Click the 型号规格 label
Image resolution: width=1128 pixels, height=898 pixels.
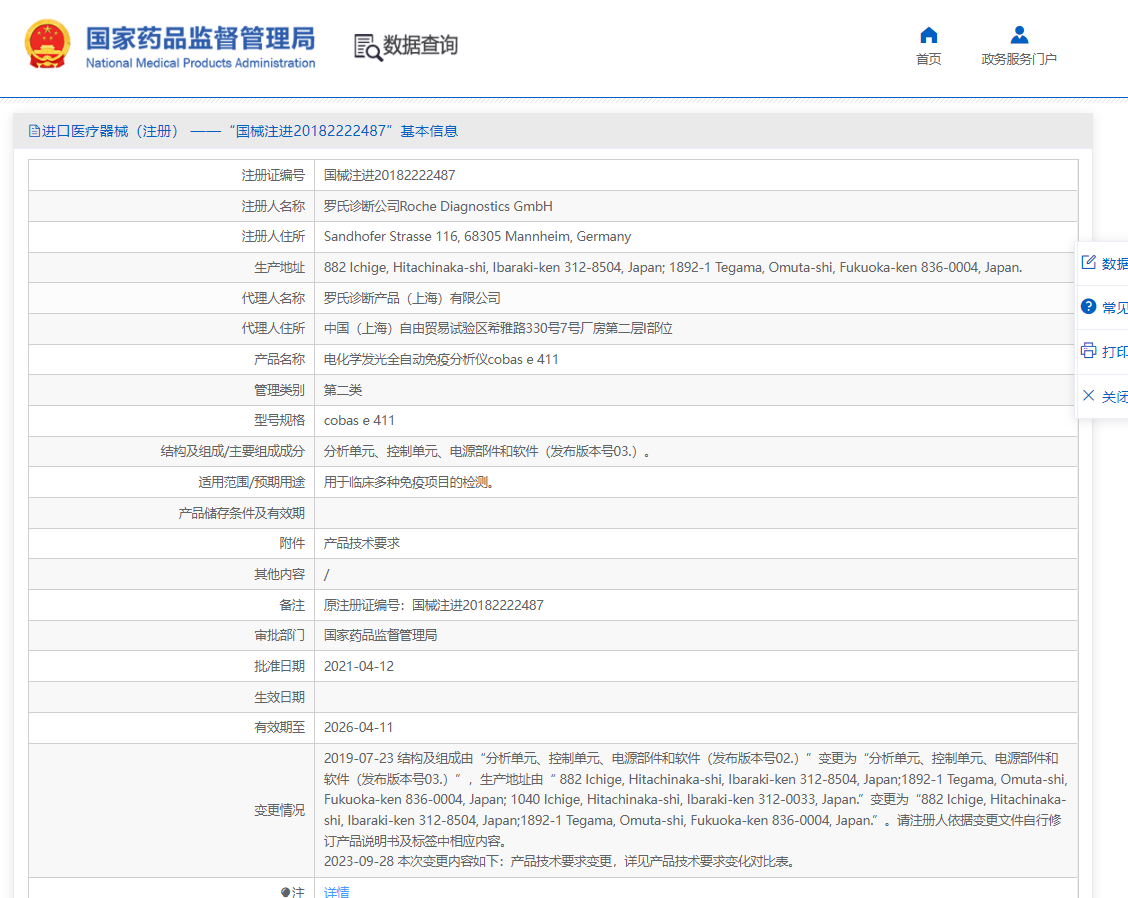[280, 421]
